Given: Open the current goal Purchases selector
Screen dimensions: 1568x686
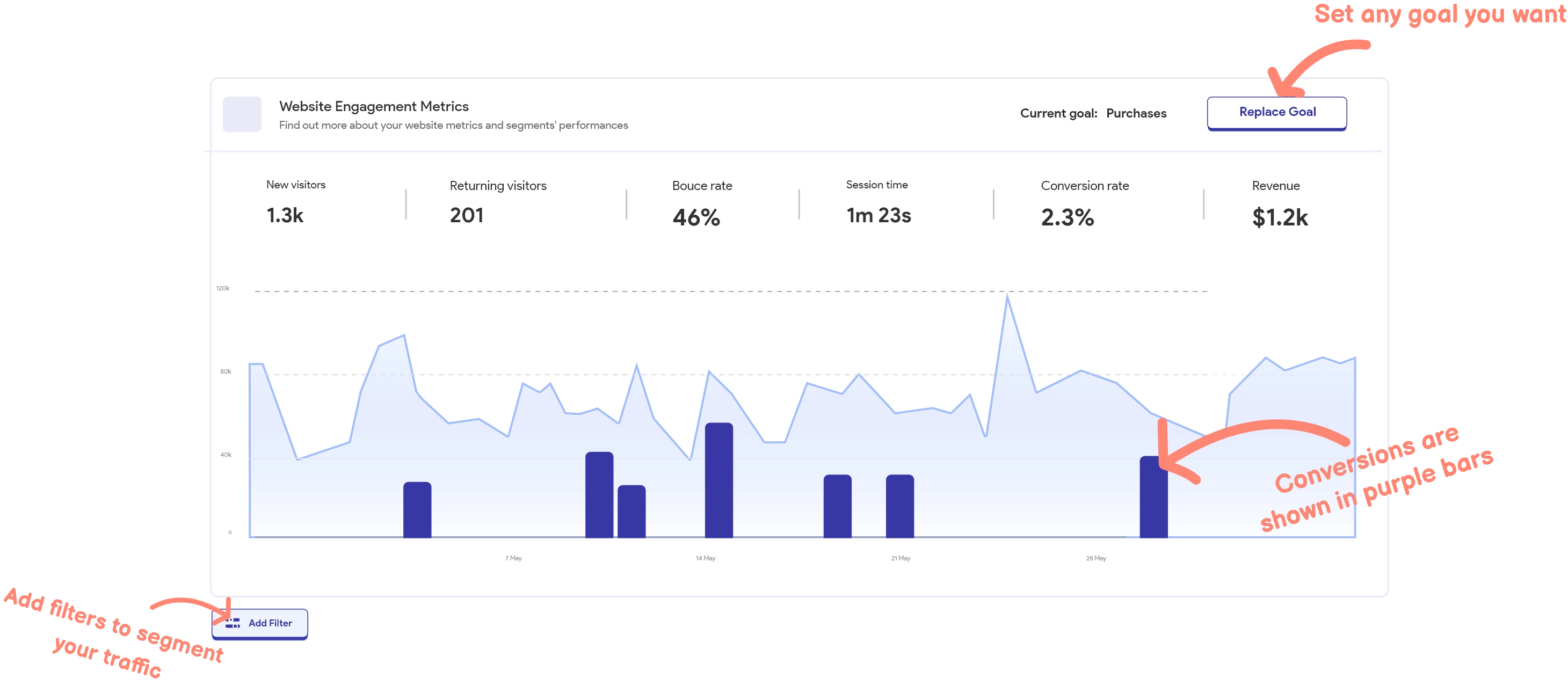Looking at the screenshot, I should (x=1136, y=113).
